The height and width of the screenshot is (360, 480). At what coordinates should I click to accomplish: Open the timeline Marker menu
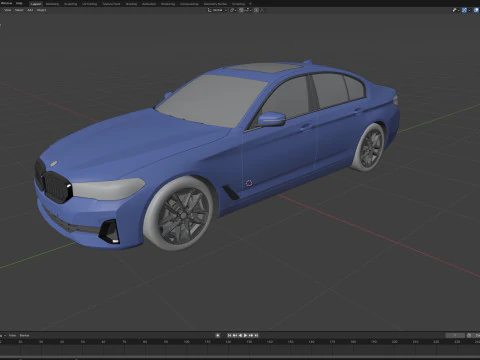coord(24,335)
